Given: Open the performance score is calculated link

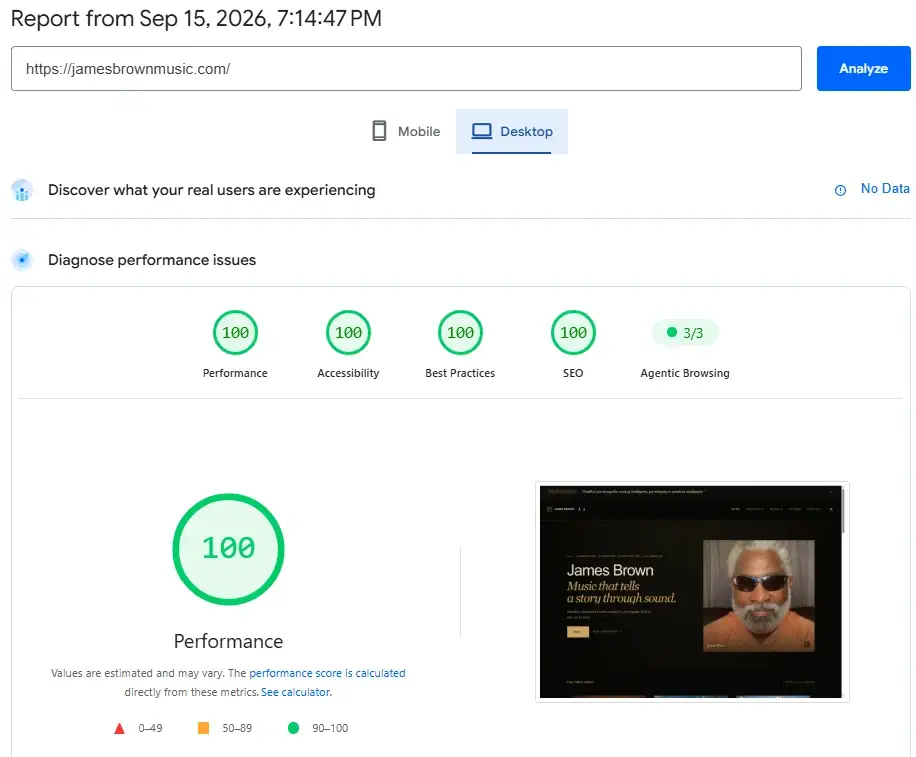Looking at the screenshot, I should click(x=327, y=673).
